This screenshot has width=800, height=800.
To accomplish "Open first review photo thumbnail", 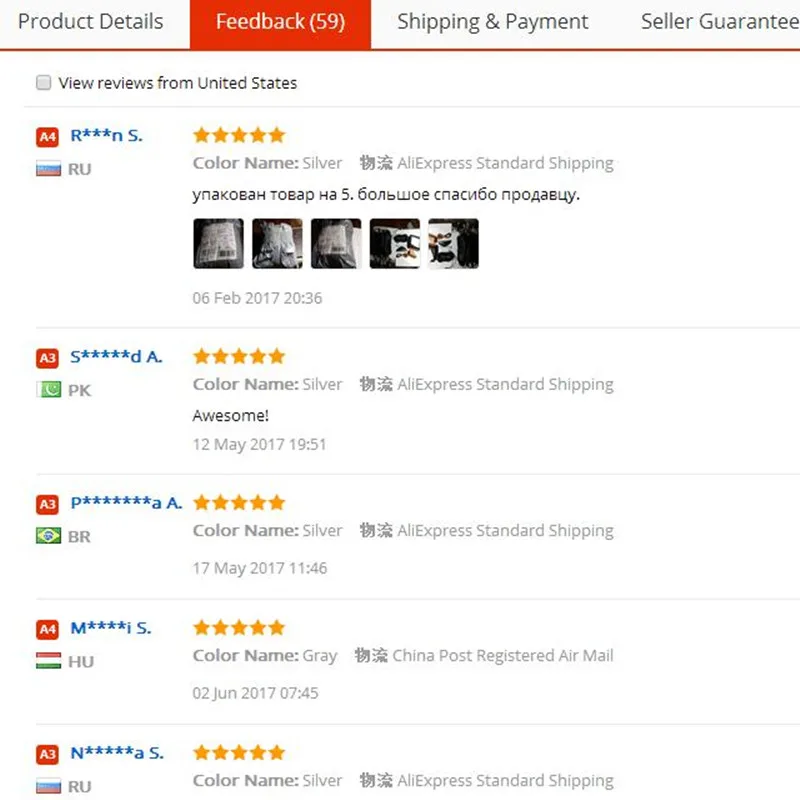I will point(218,244).
